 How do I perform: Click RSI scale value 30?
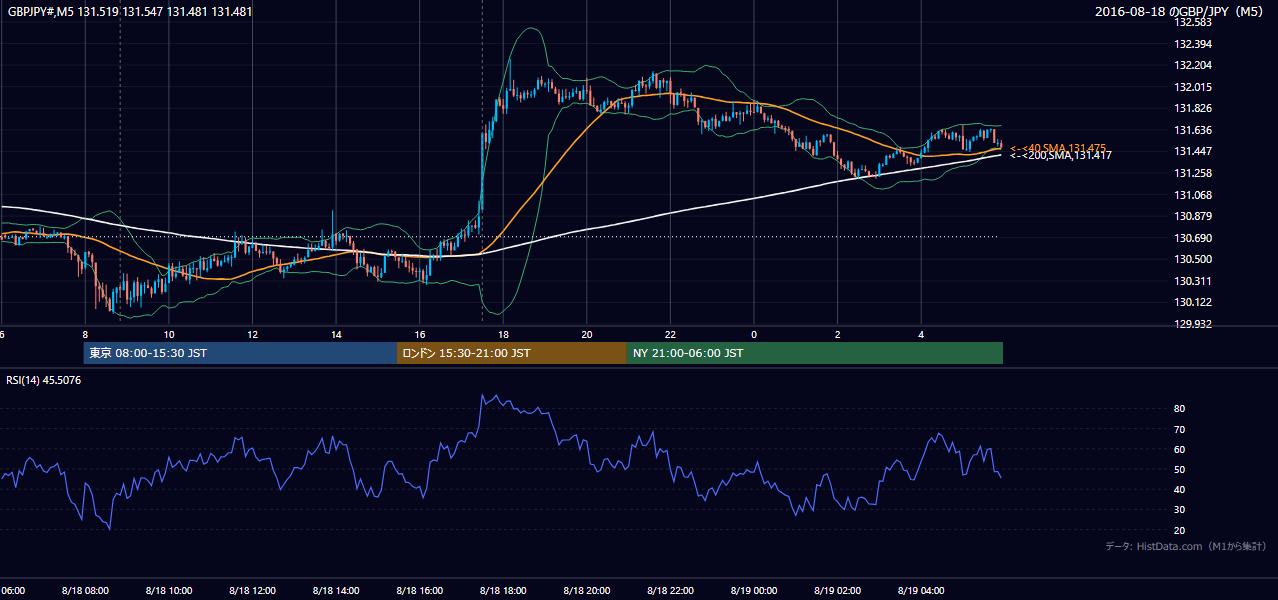1179,510
